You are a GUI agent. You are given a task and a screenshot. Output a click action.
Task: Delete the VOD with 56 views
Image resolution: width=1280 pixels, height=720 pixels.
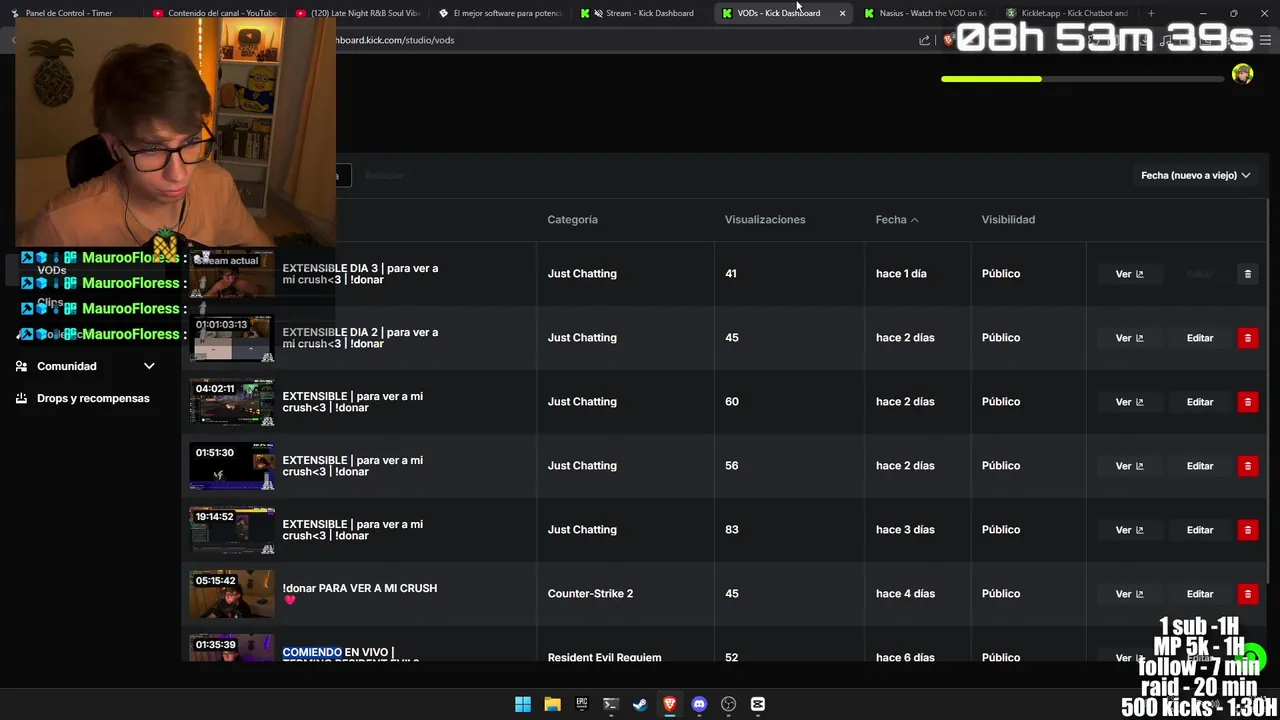pyautogui.click(x=1247, y=466)
